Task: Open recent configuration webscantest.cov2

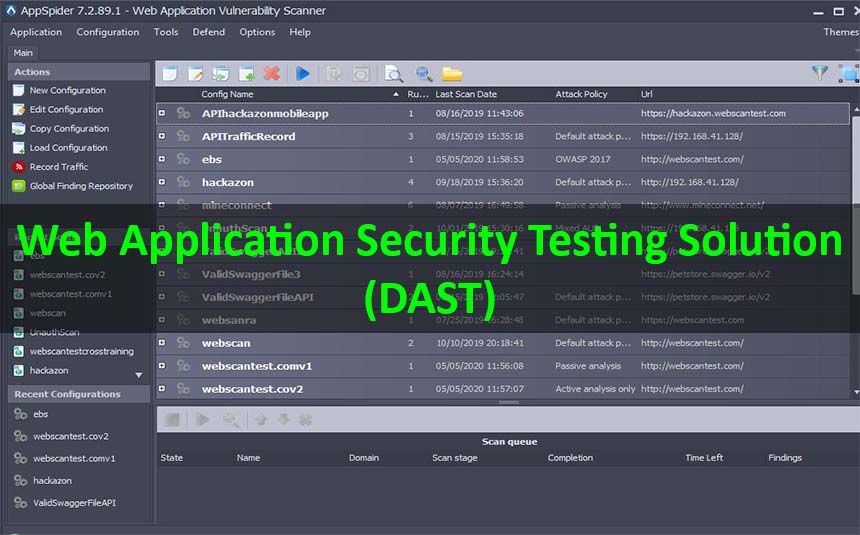Action: click(71, 436)
